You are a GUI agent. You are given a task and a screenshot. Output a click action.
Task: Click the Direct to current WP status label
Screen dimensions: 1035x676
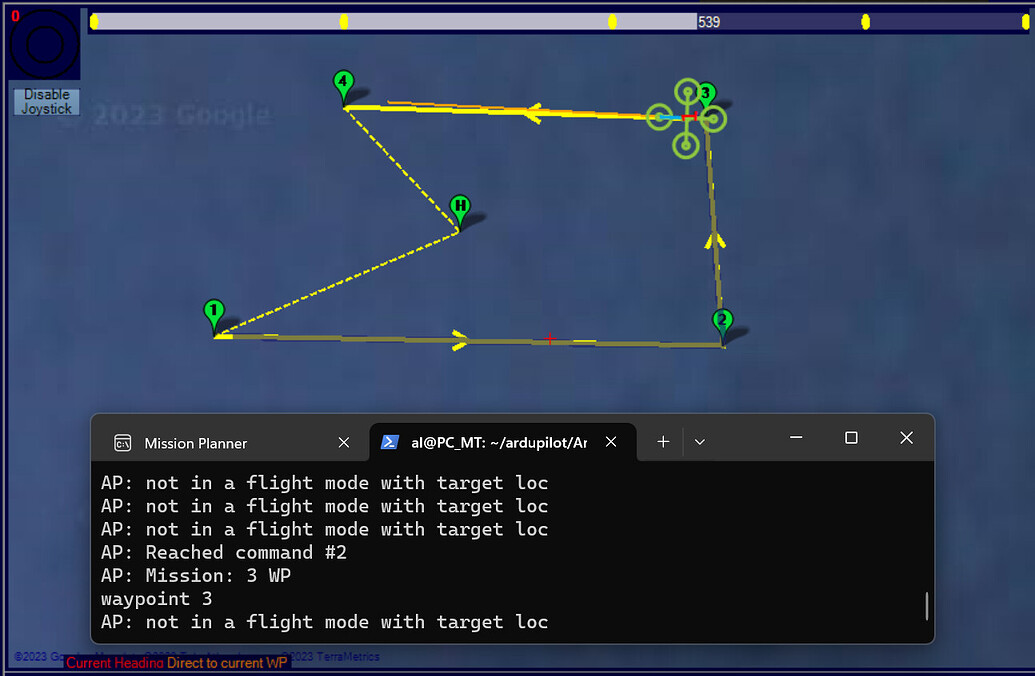click(224, 663)
